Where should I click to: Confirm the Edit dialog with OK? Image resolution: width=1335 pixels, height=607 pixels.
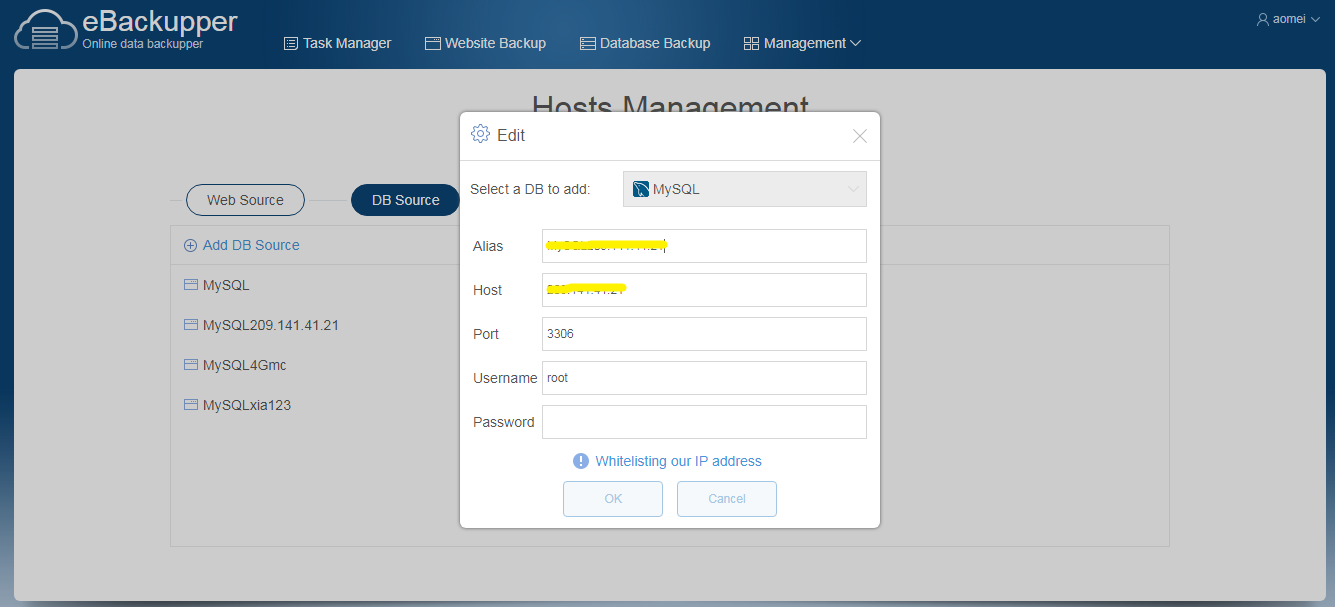coord(613,499)
